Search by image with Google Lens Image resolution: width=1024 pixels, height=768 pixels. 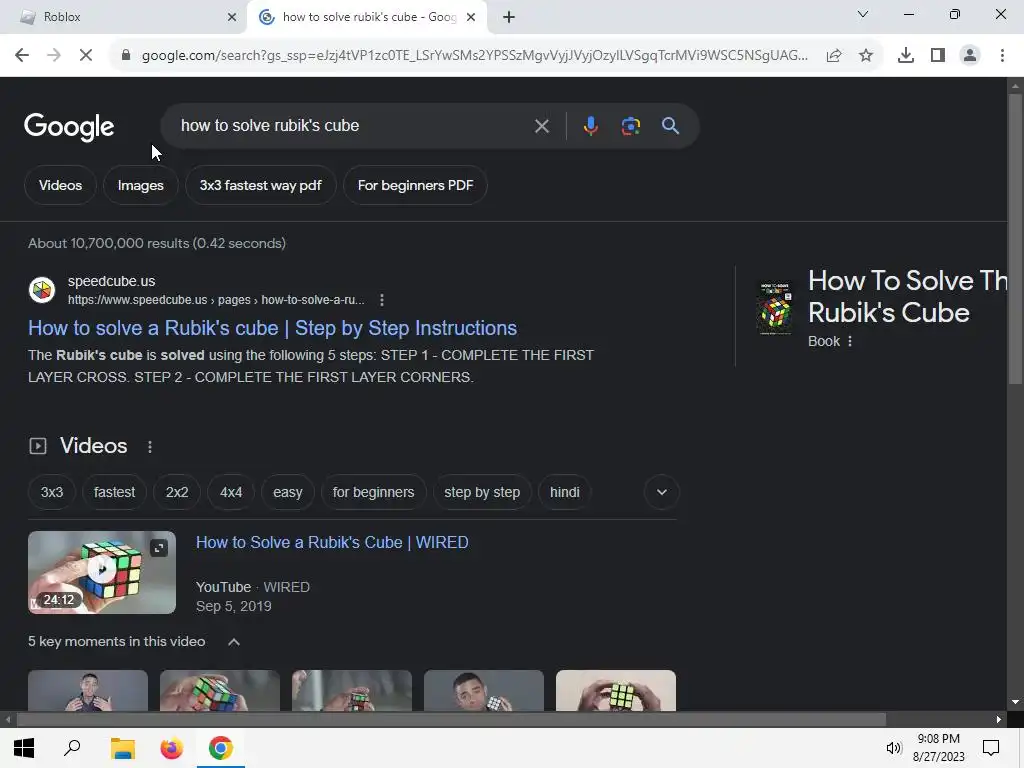pos(630,126)
